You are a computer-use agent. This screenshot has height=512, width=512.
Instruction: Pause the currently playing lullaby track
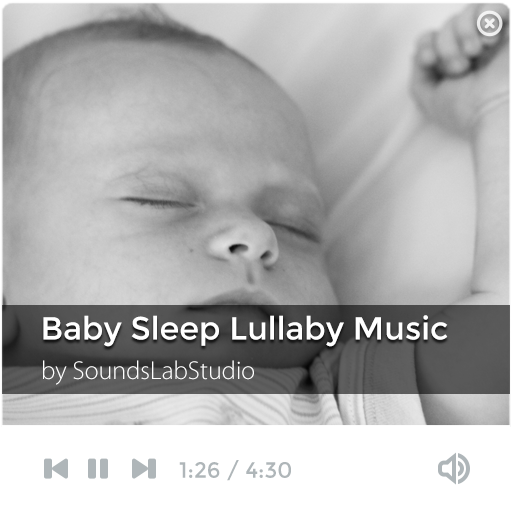98,468
